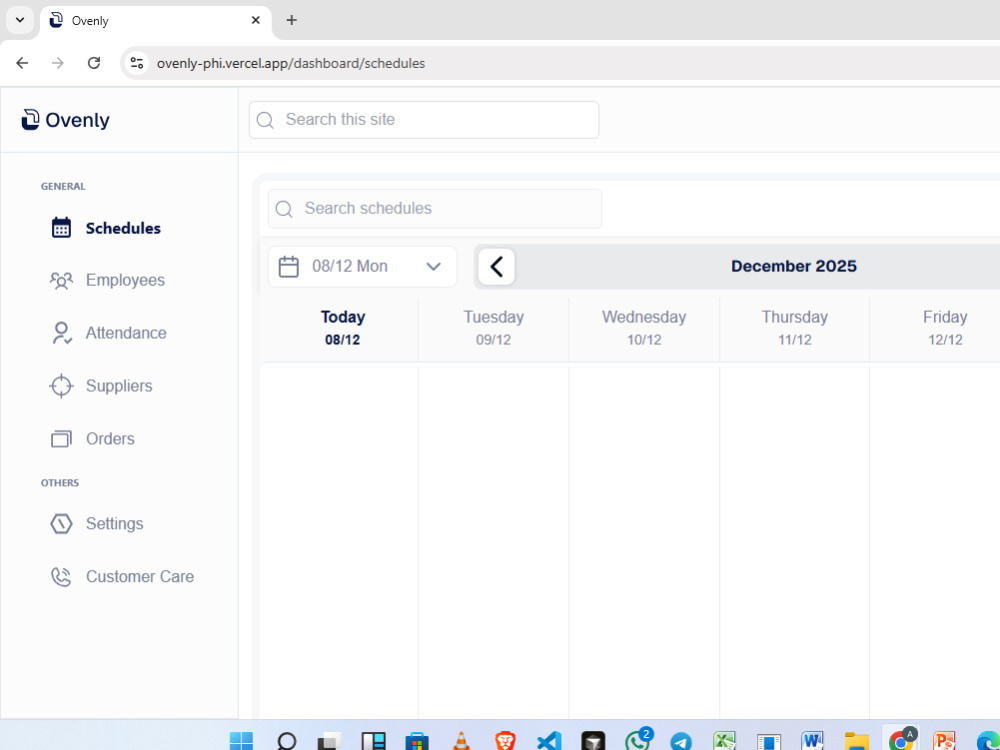This screenshot has width=1000, height=750.
Task: Expand the 08/12 Mon date dropdown arrow
Action: pyautogui.click(x=434, y=267)
